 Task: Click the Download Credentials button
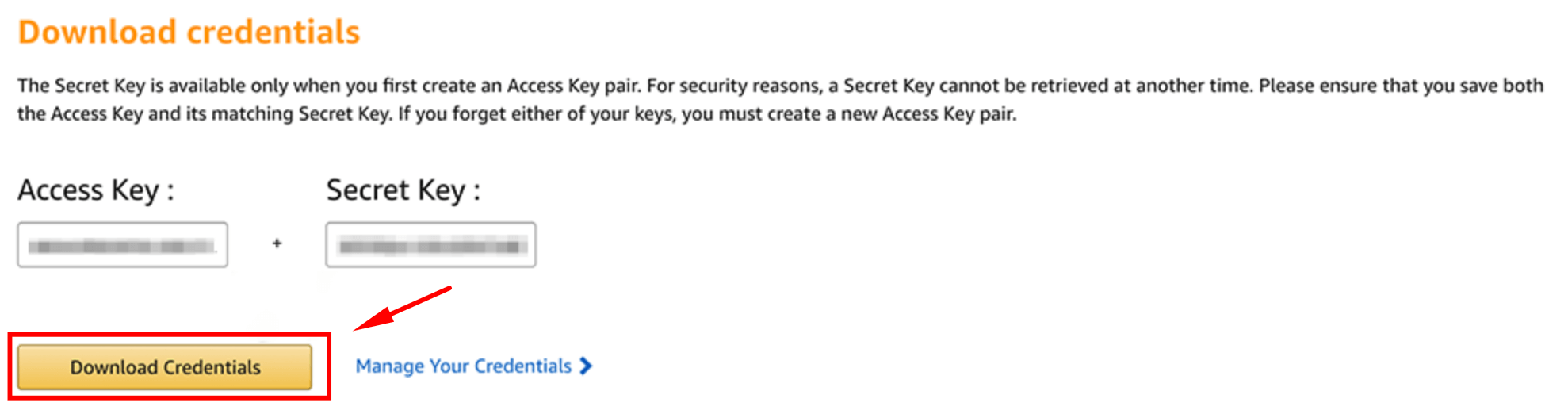pyautogui.click(x=165, y=366)
